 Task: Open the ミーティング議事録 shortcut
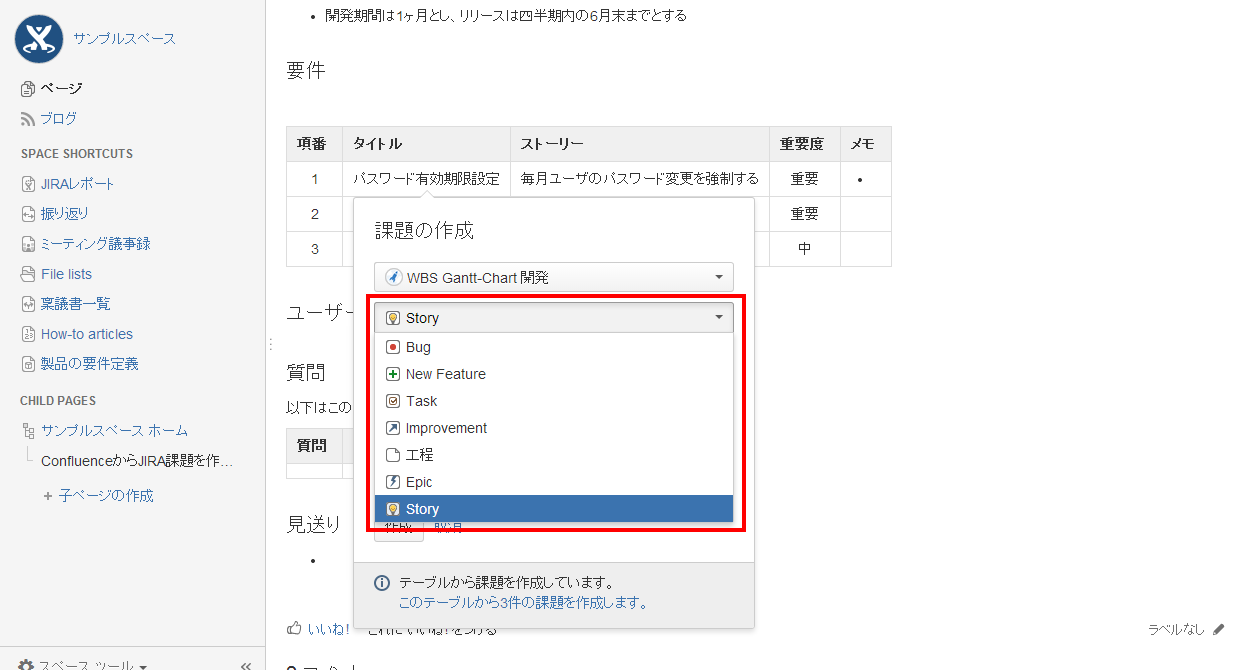click(96, 244)
